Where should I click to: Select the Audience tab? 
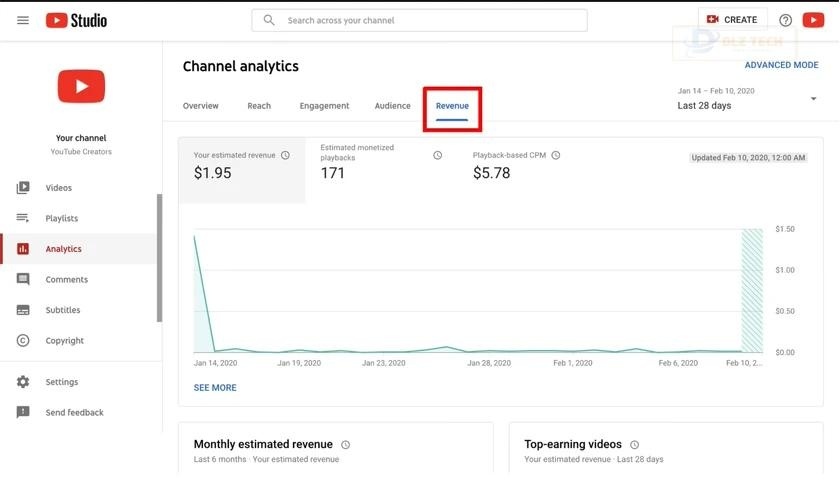(392, 106)
